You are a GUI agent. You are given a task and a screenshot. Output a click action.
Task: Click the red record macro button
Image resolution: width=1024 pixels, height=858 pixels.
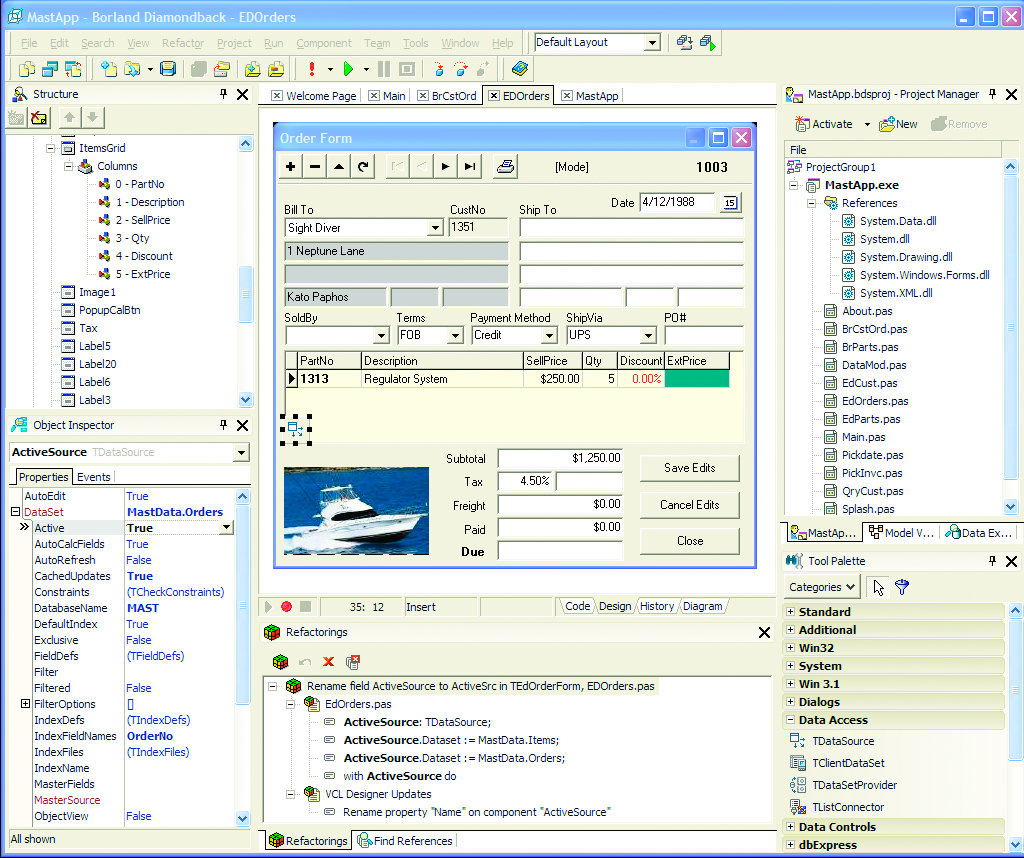click(286, 606)
